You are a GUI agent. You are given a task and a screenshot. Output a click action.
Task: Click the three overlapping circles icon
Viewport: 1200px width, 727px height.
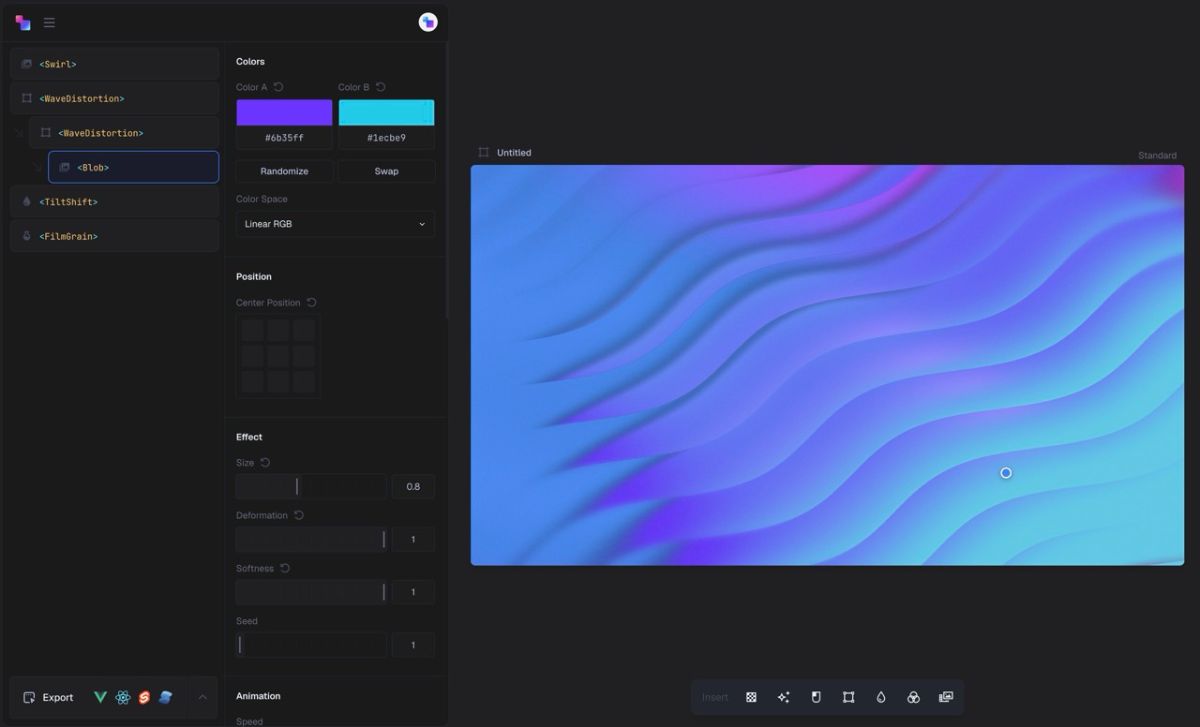[913, 697]
